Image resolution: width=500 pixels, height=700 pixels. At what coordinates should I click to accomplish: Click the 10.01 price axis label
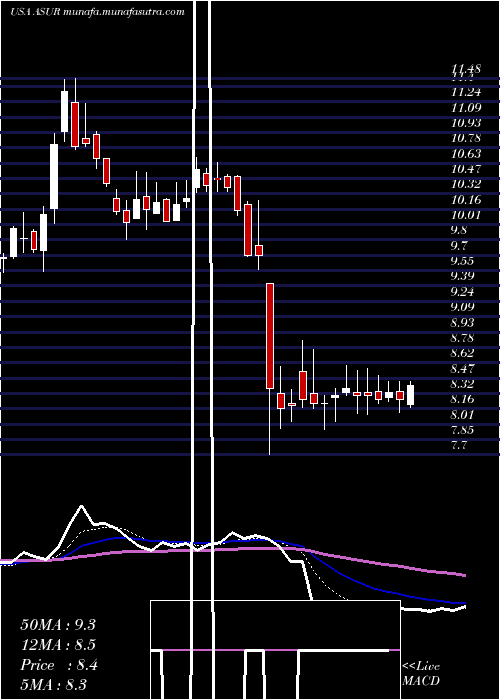[466, 215]
